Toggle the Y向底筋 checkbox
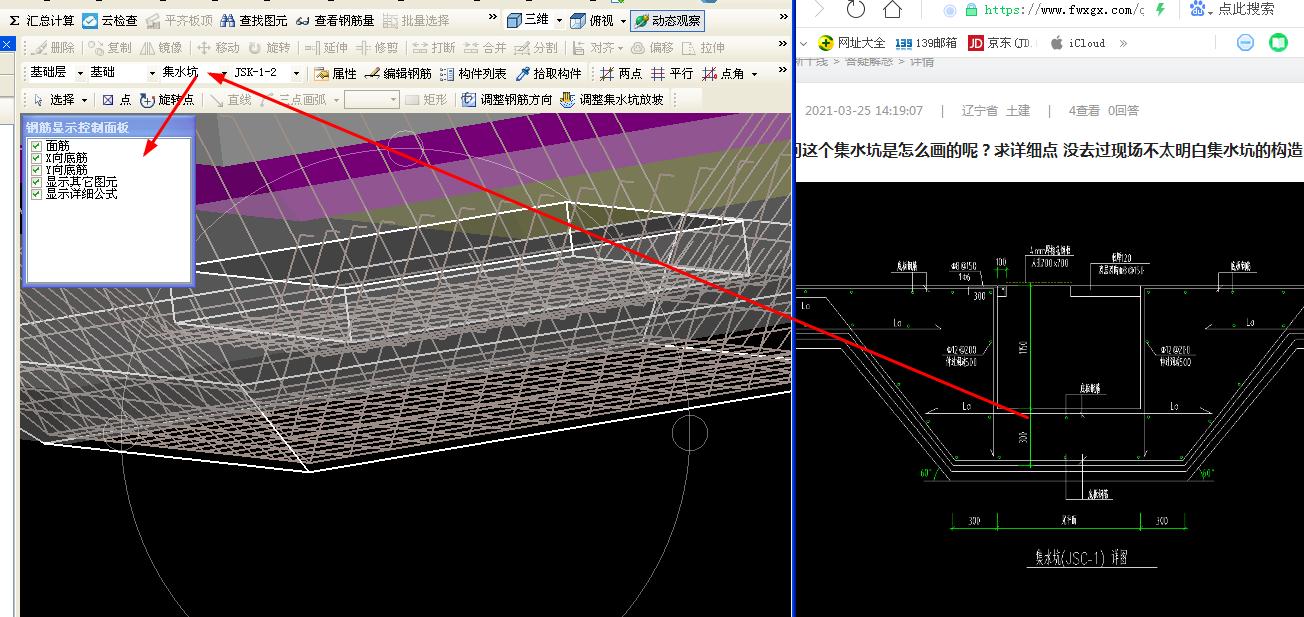This screenshot has height=617, width=1304. (x=37, y=170)
